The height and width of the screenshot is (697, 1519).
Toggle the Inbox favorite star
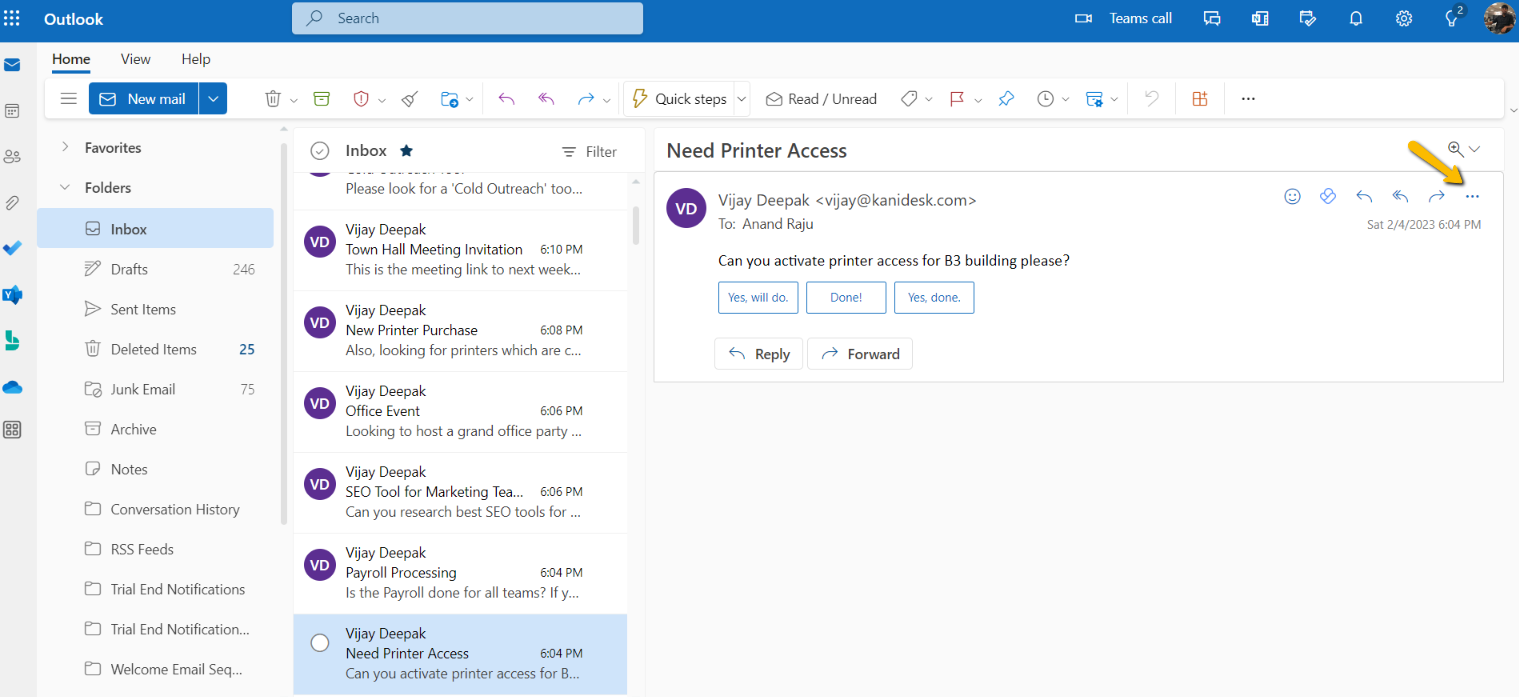(406, 150)
